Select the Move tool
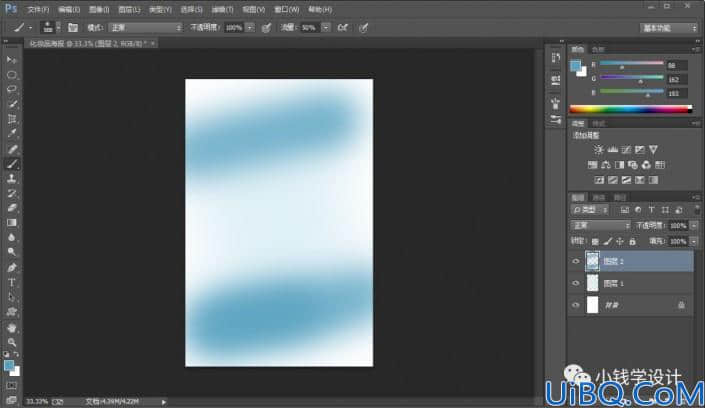The image size is (705, 408). point(12,60)
